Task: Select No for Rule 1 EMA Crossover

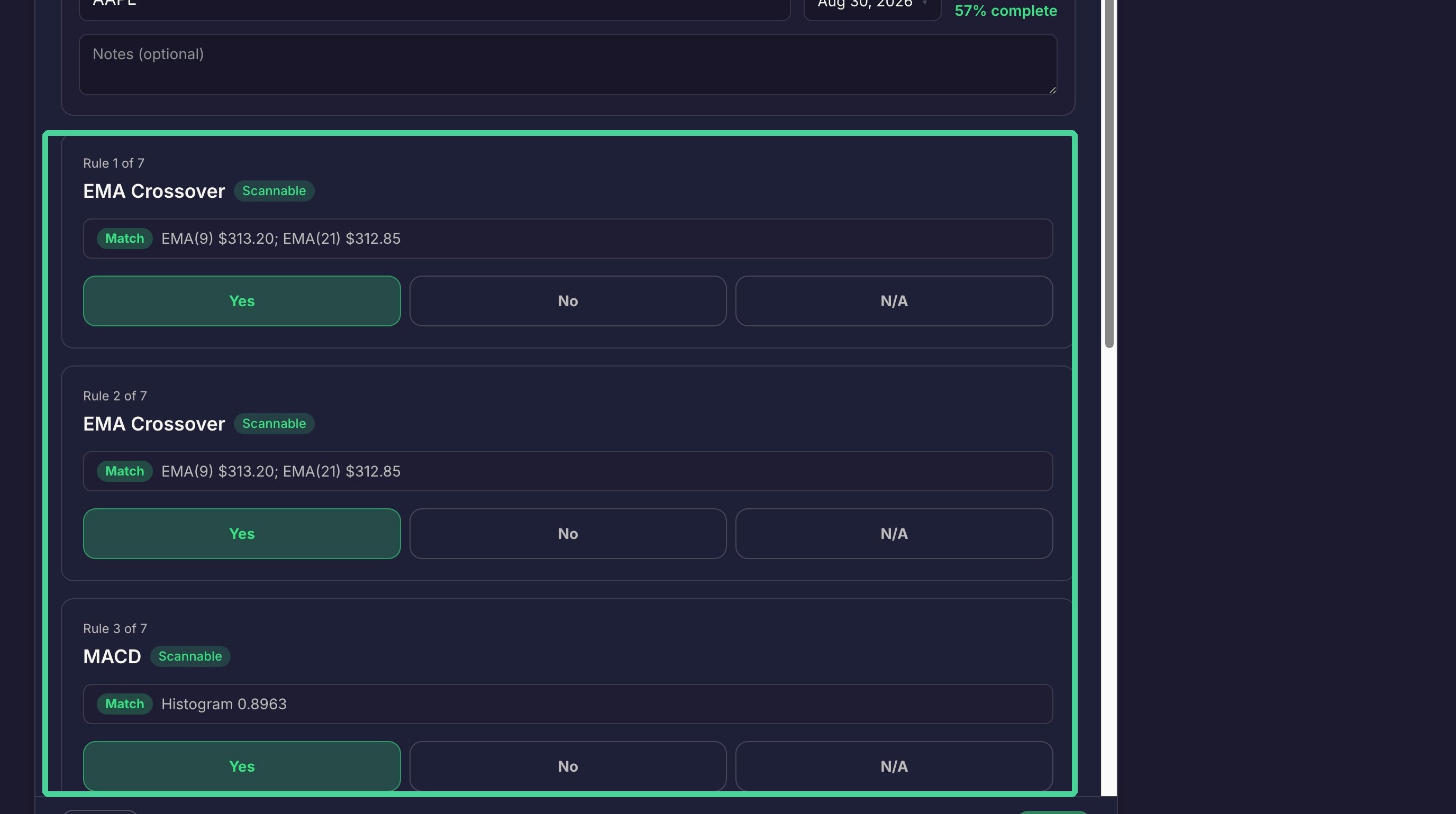Action: [568, 301]
